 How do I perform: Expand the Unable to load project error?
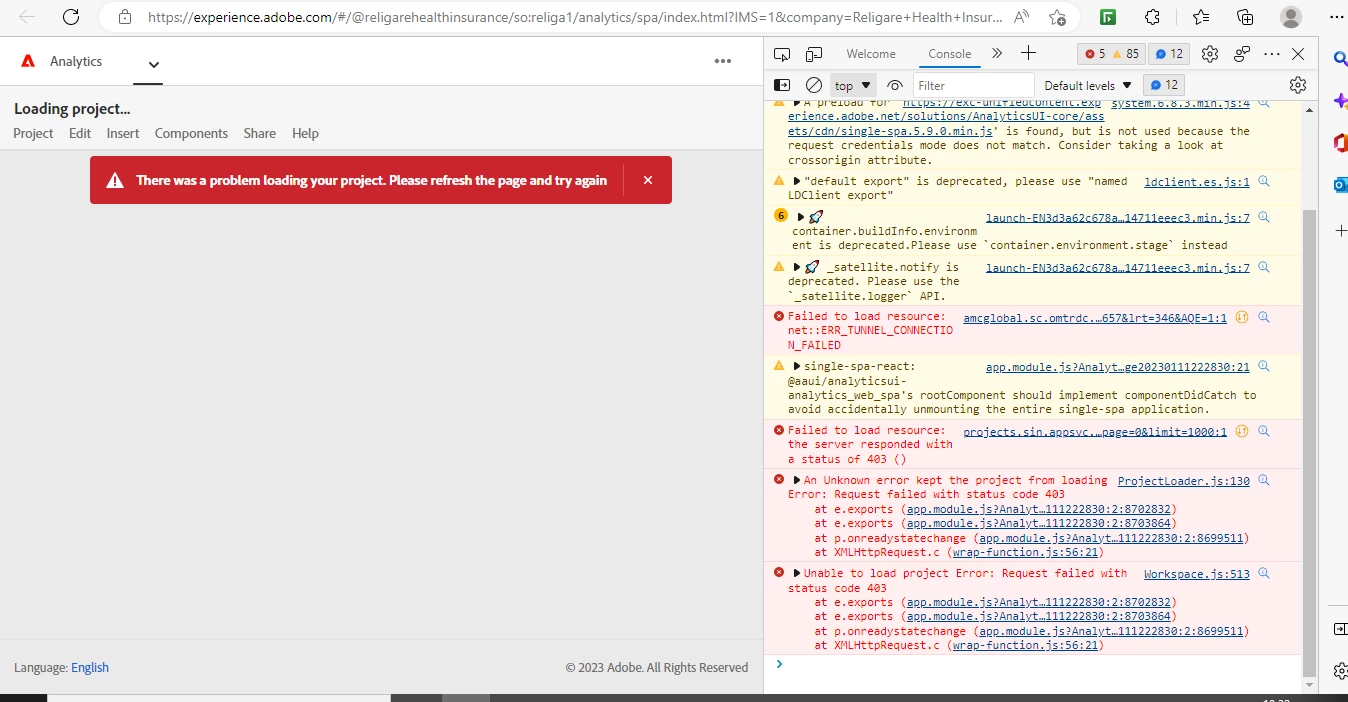point(797,573)
